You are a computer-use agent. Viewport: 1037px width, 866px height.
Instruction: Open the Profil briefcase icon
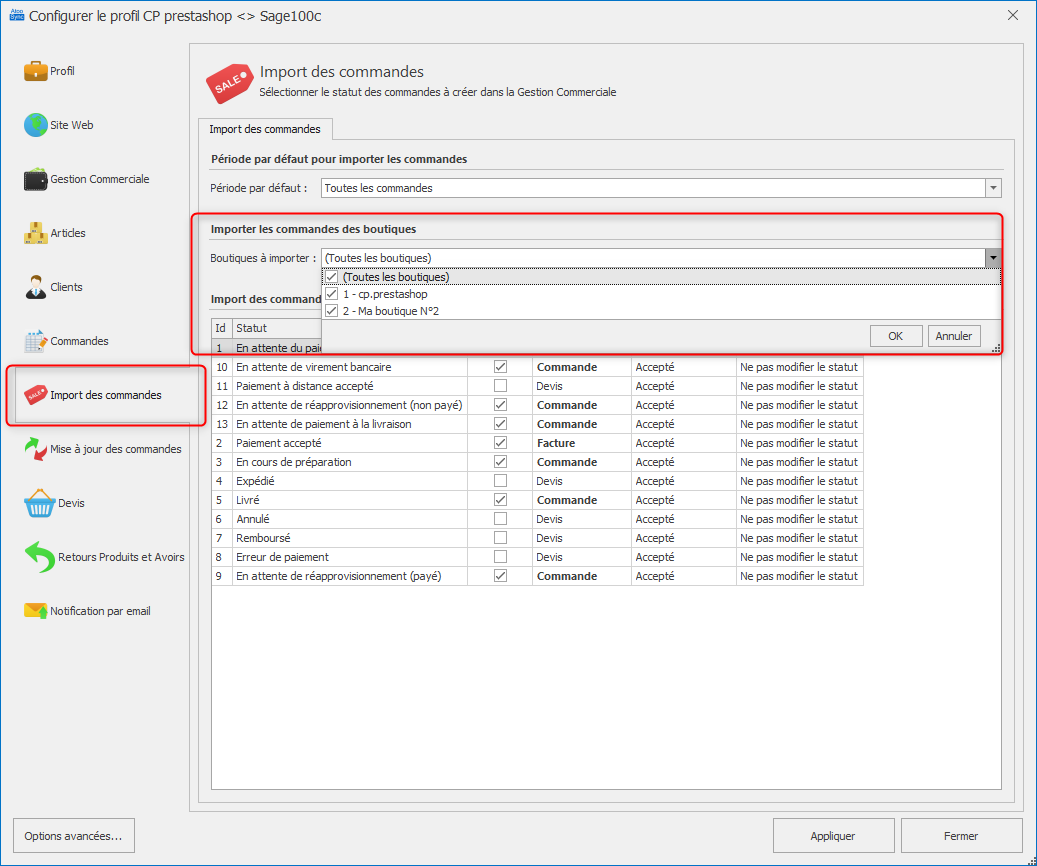pyautogui.click(x=35, y=71)
